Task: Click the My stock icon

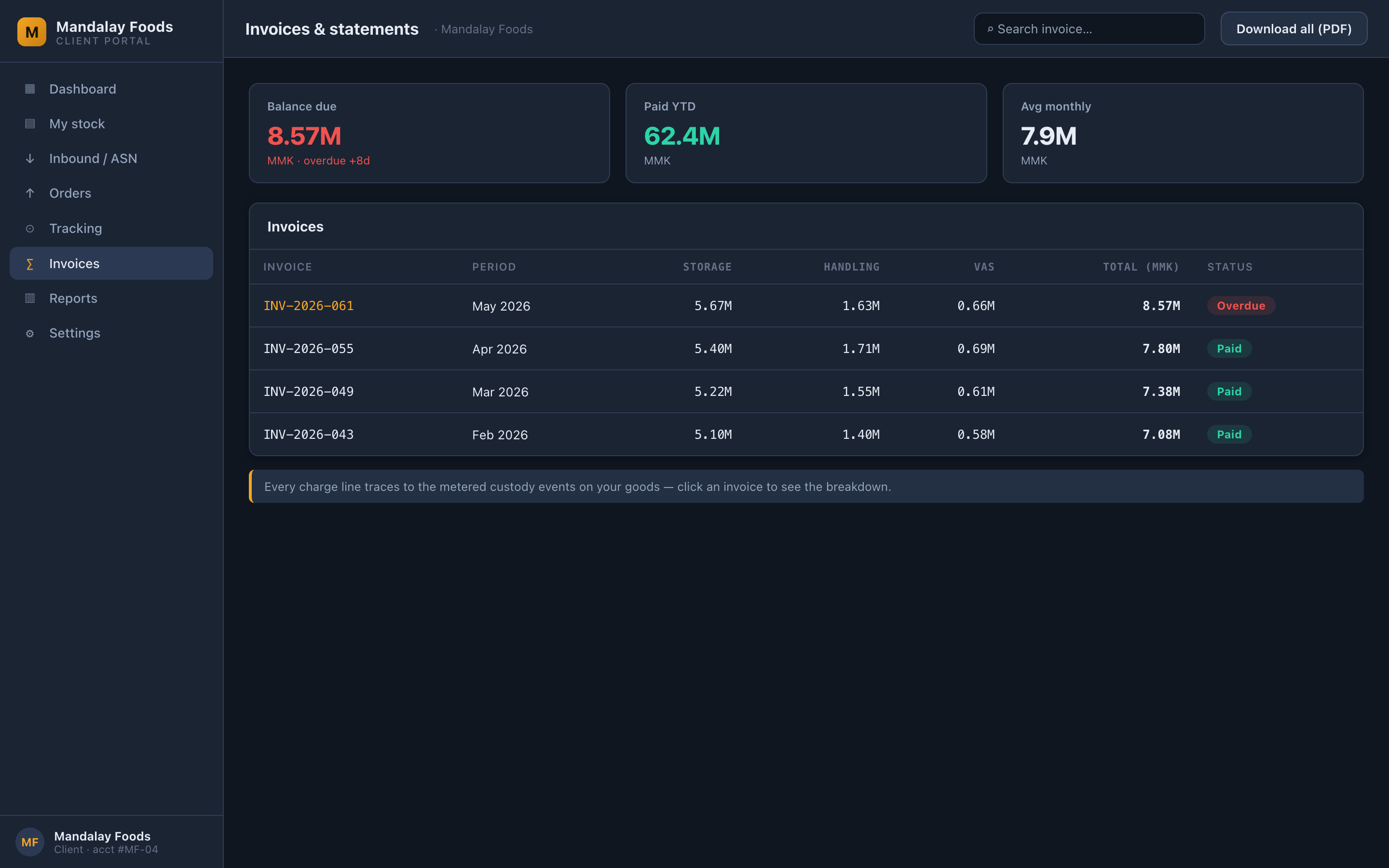Action: point(30,124)
